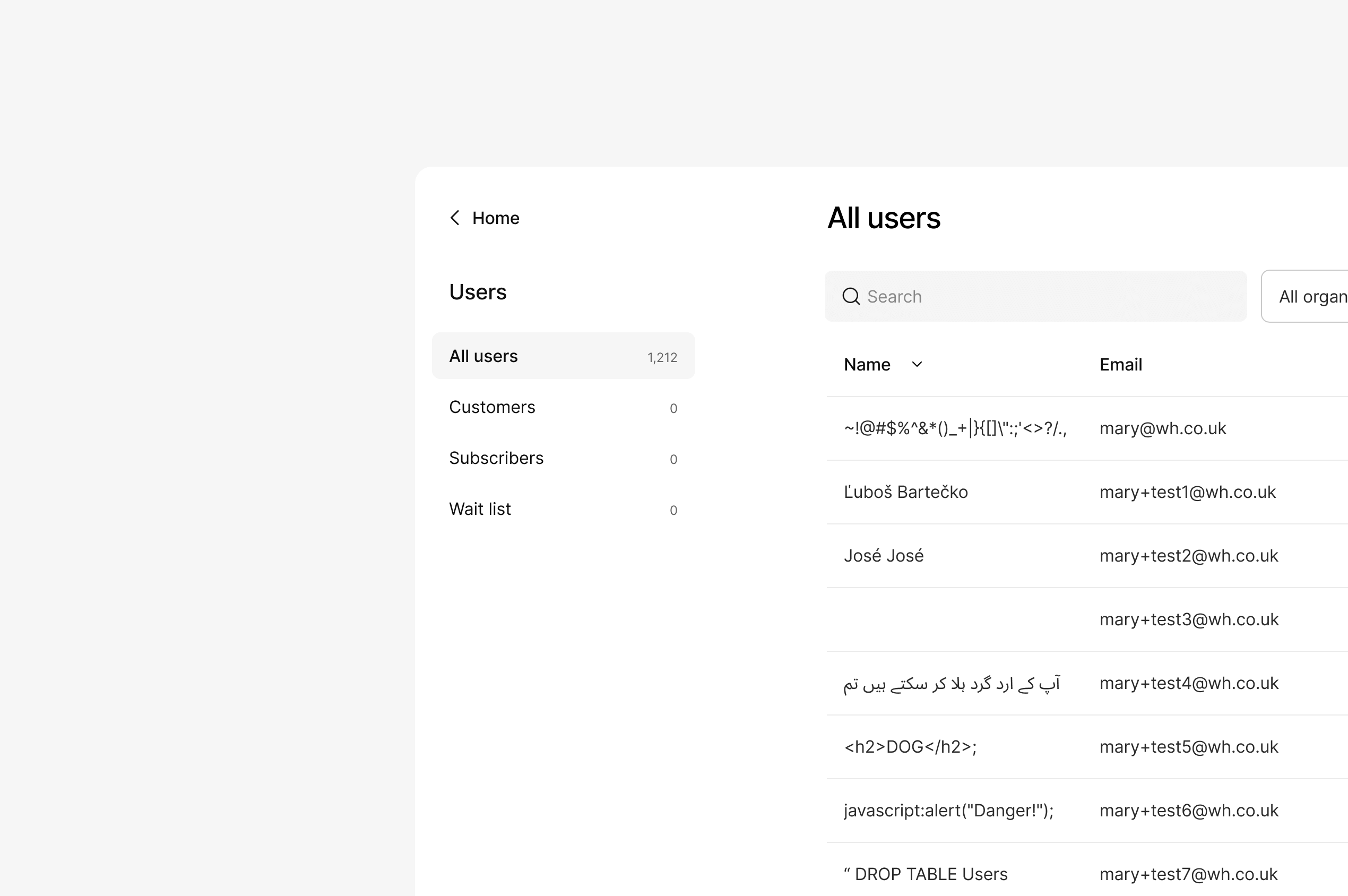Open the user with Urdu name
This screenshot has width=1348, height=896.
952,684
